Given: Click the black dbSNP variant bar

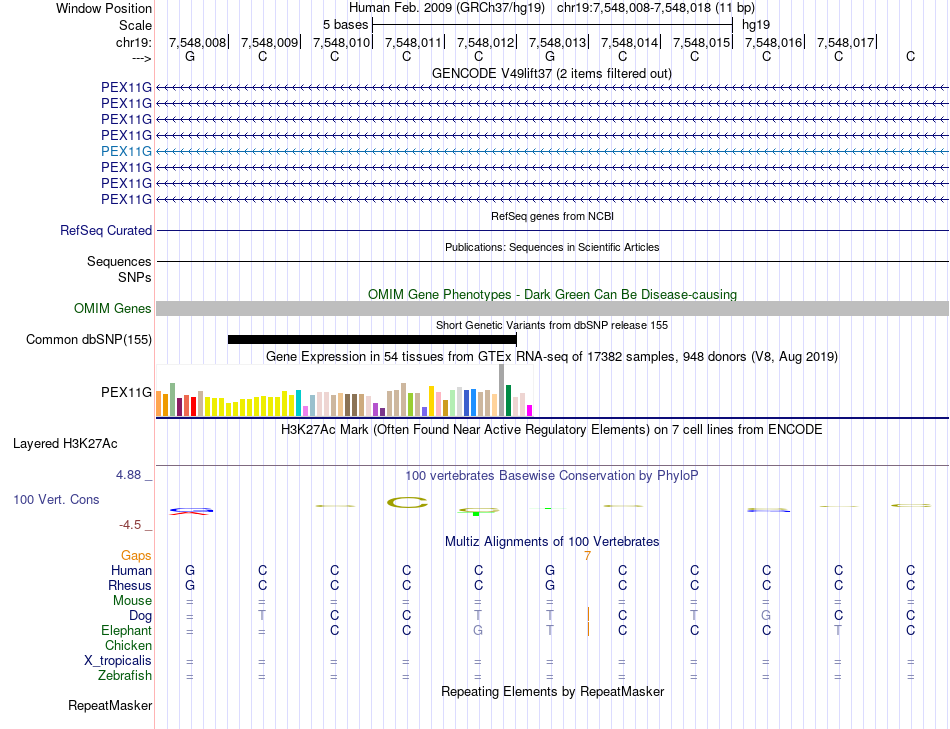Looking at the screenshot, I should (372, 339).
